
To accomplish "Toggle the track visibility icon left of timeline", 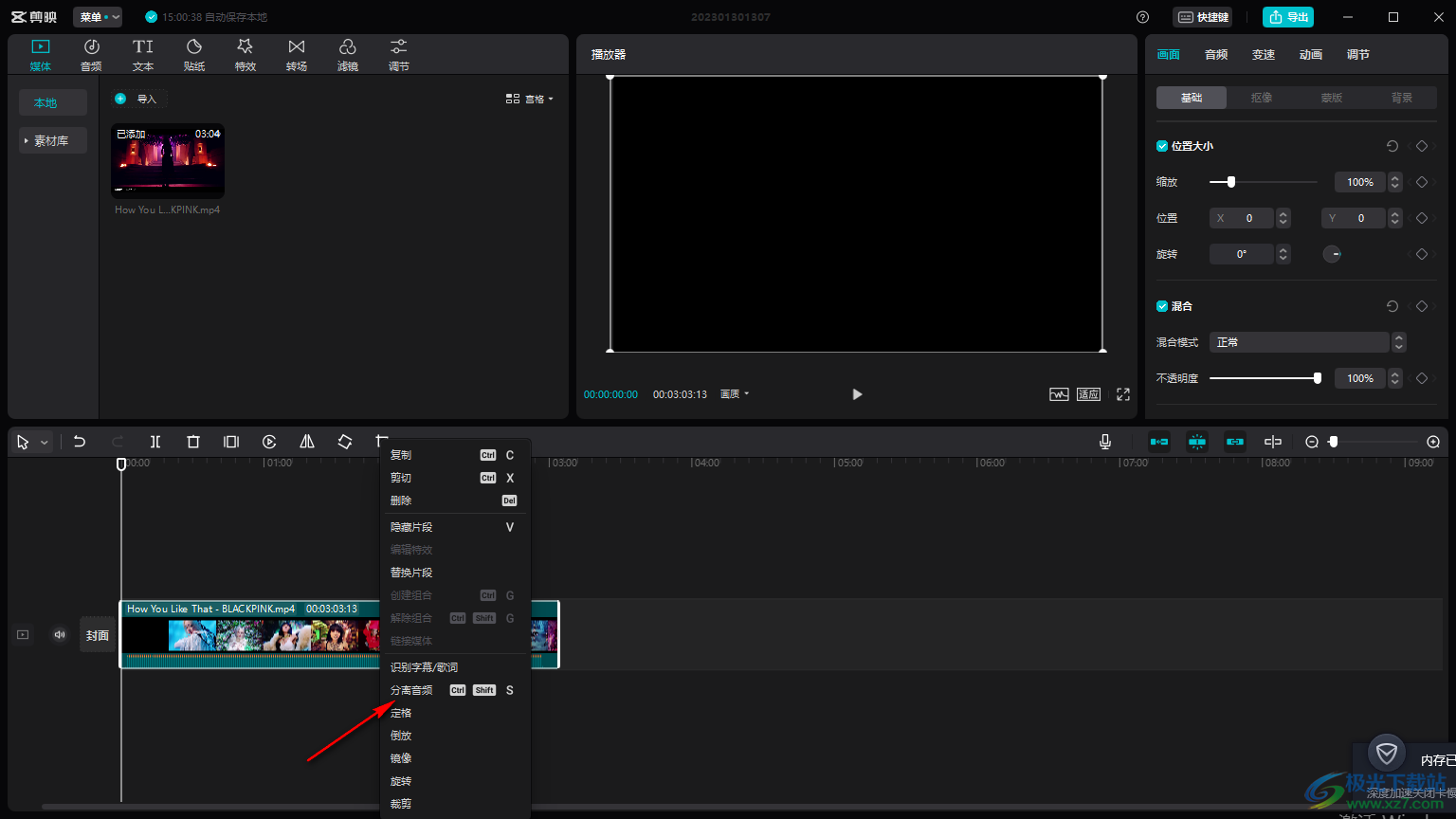I will point(23,634).
